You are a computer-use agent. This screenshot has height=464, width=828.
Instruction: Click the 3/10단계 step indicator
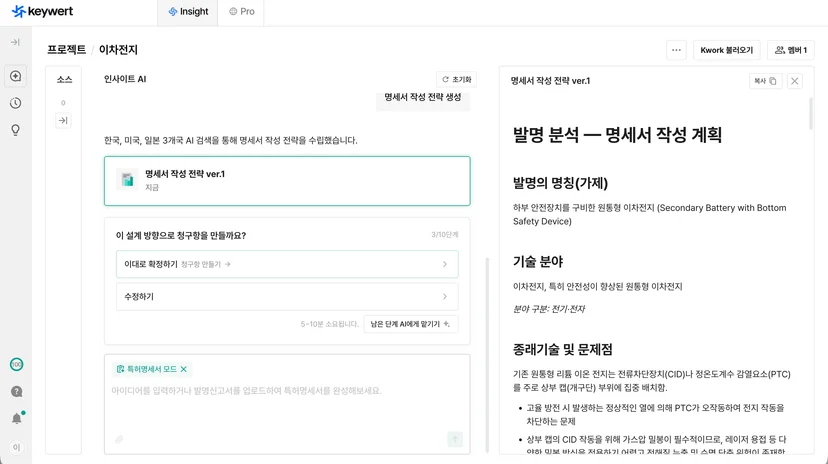click(445, 234)
